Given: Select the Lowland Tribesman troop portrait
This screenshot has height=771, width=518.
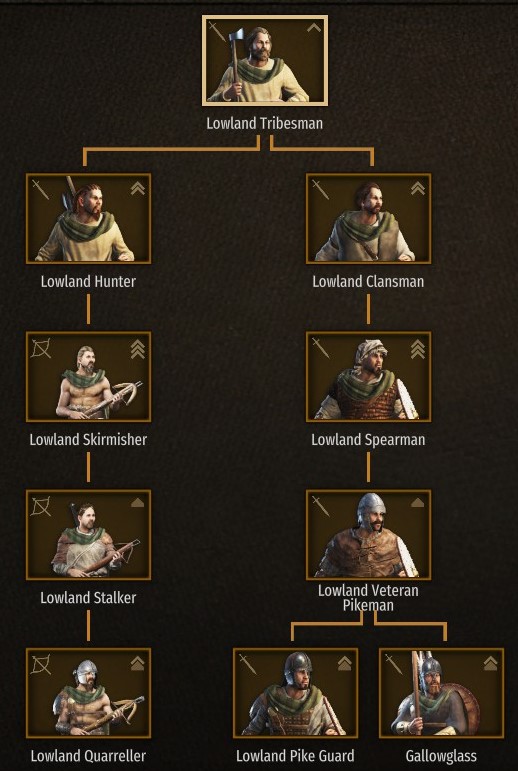Looking at the screenshot, I should pyautogui.click(x=265, y=60).
